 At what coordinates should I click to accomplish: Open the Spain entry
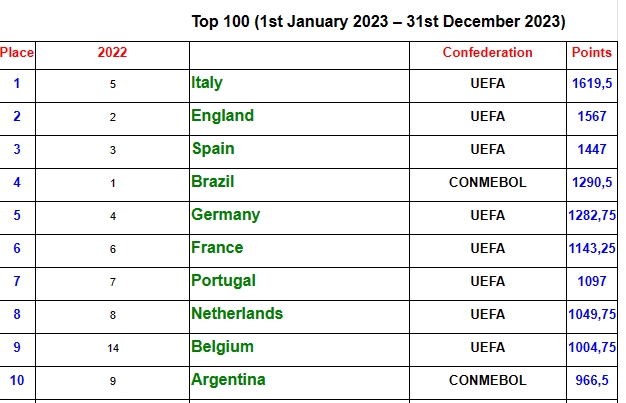213,149
